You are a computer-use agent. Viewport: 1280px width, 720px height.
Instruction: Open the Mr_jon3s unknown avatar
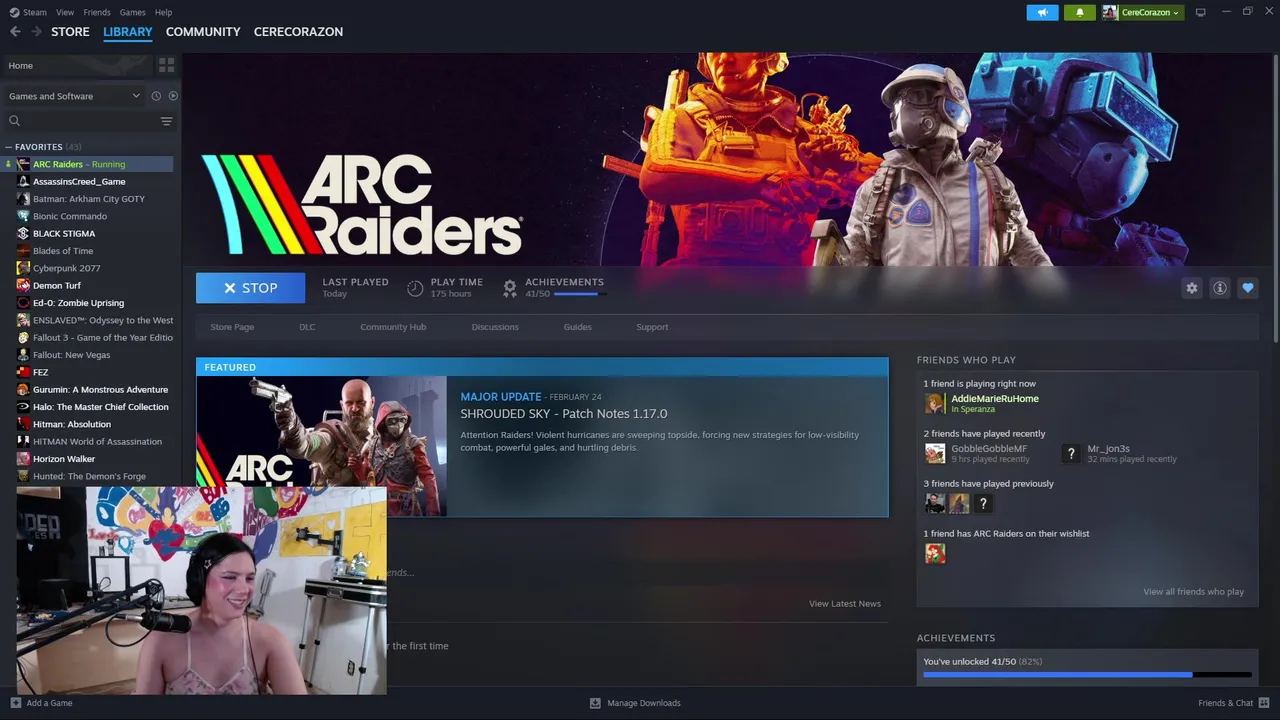click(x=1071, y=453)
